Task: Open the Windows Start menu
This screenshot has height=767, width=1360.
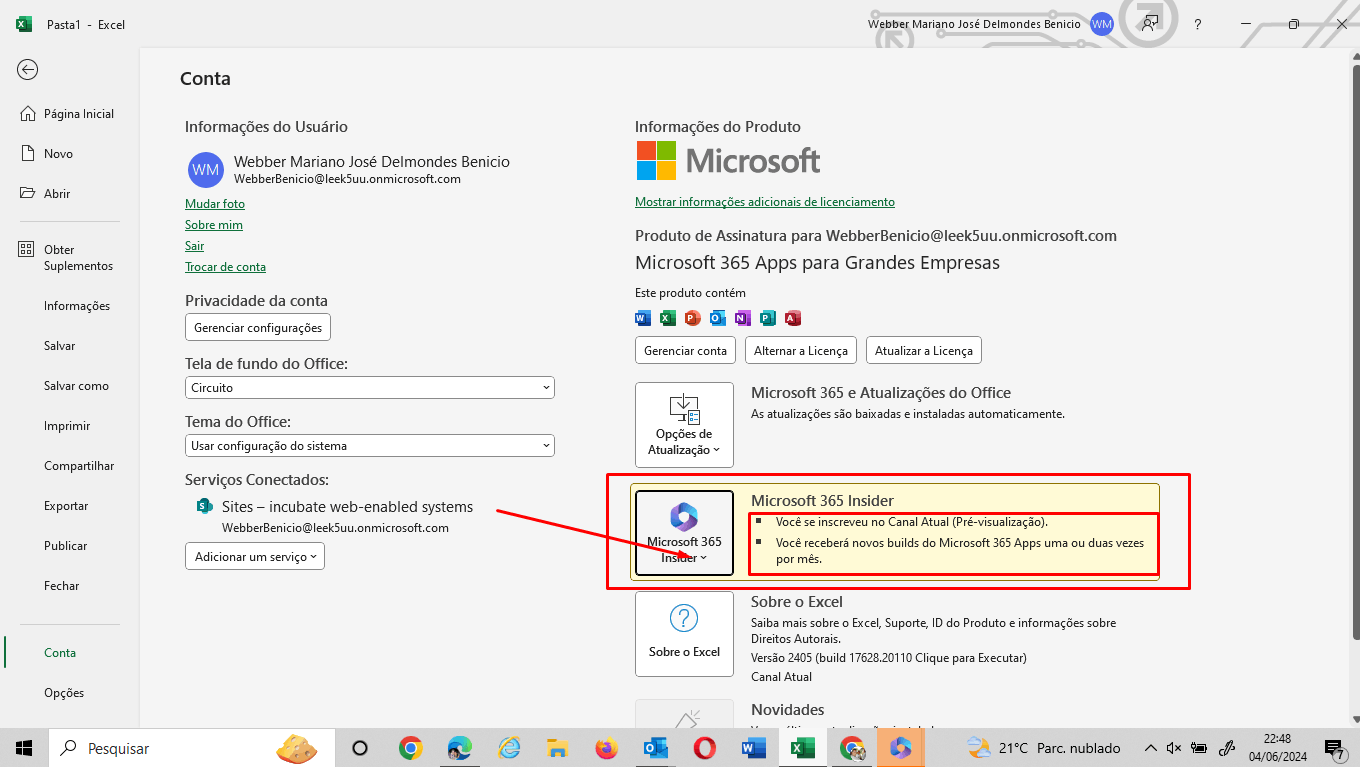Action: [x=24, y=748]
